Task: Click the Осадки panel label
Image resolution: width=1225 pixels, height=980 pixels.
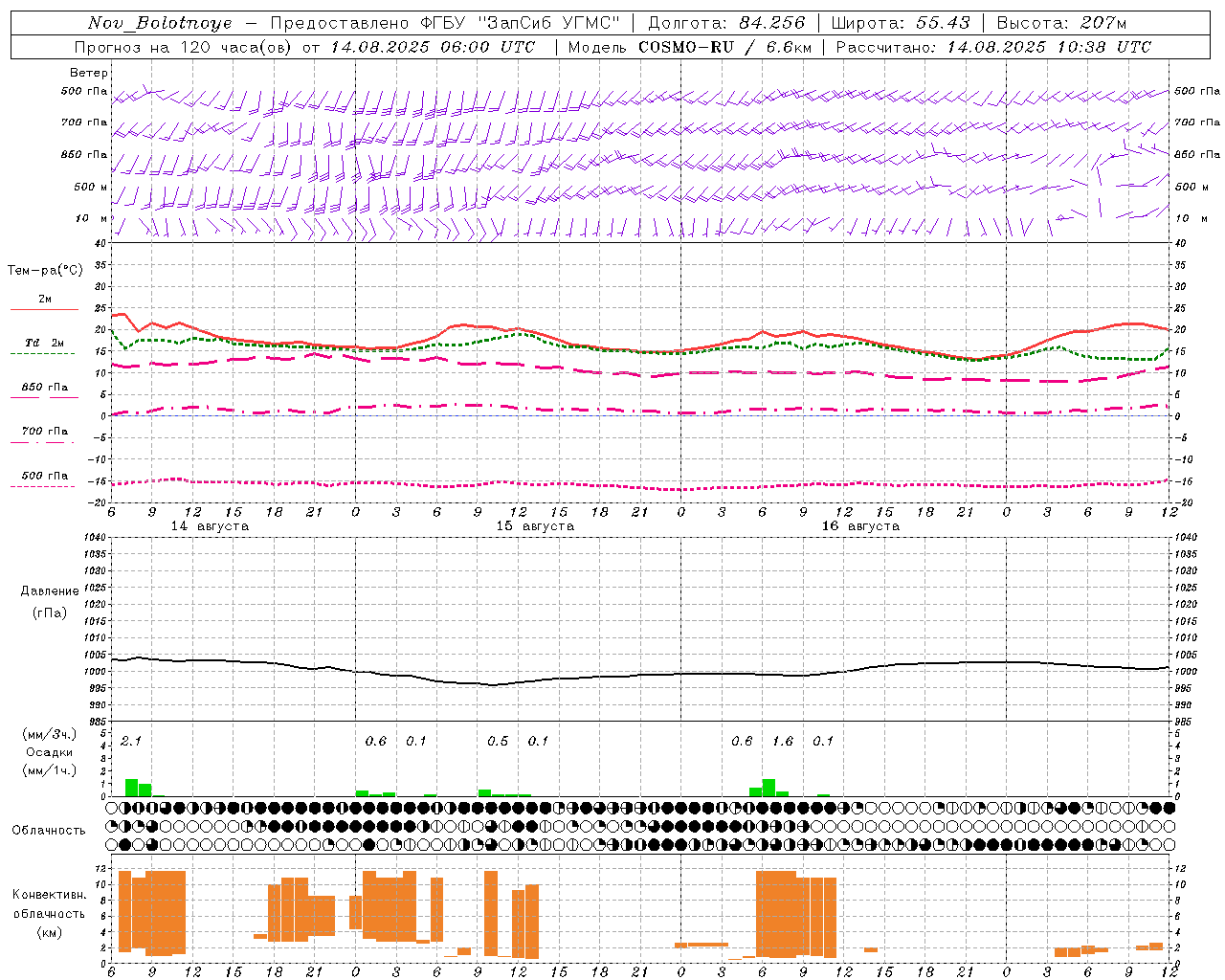Action: (50, 752)
